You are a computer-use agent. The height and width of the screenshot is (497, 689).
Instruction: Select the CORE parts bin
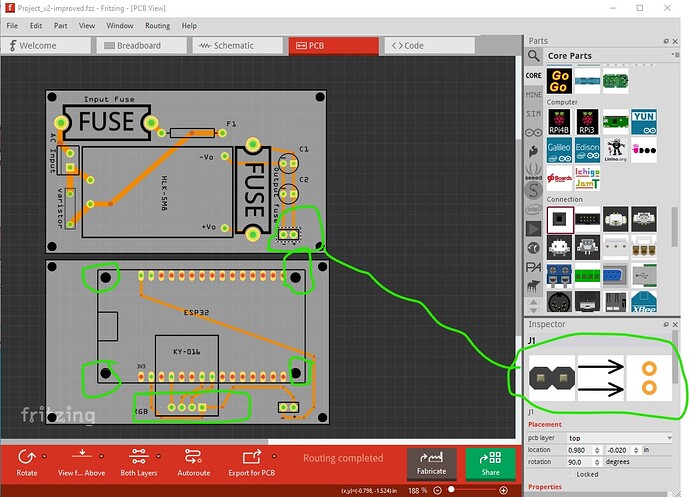533,76
